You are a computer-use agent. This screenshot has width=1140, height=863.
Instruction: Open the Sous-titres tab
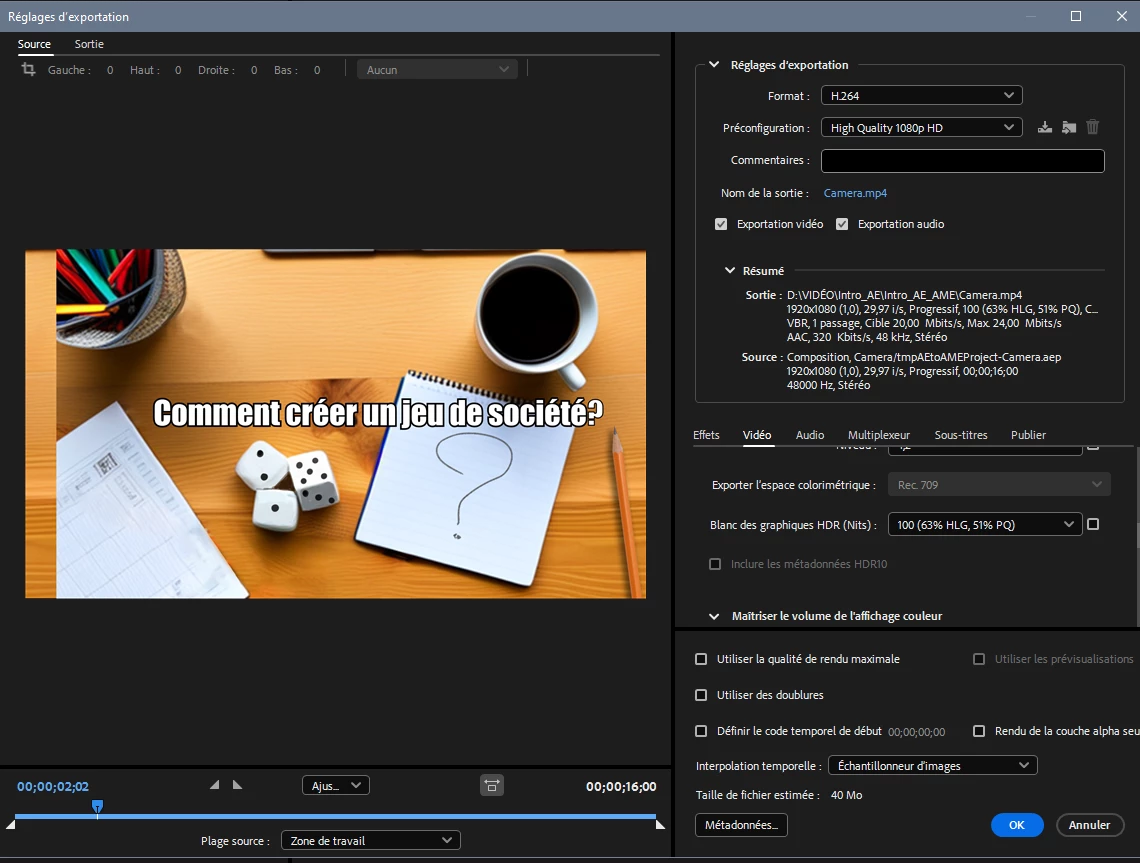[961, 435]
